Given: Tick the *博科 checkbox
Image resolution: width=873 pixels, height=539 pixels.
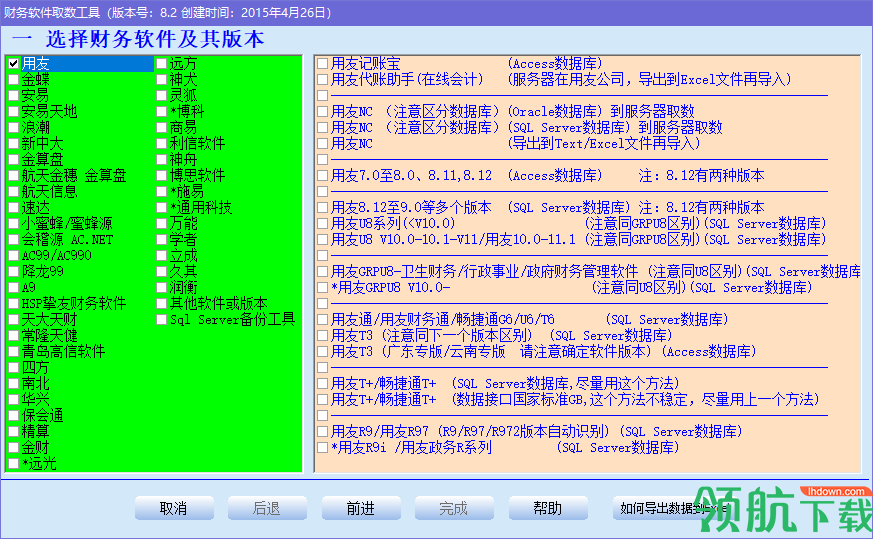Looking at the screenshot, I should click(161, 112).
